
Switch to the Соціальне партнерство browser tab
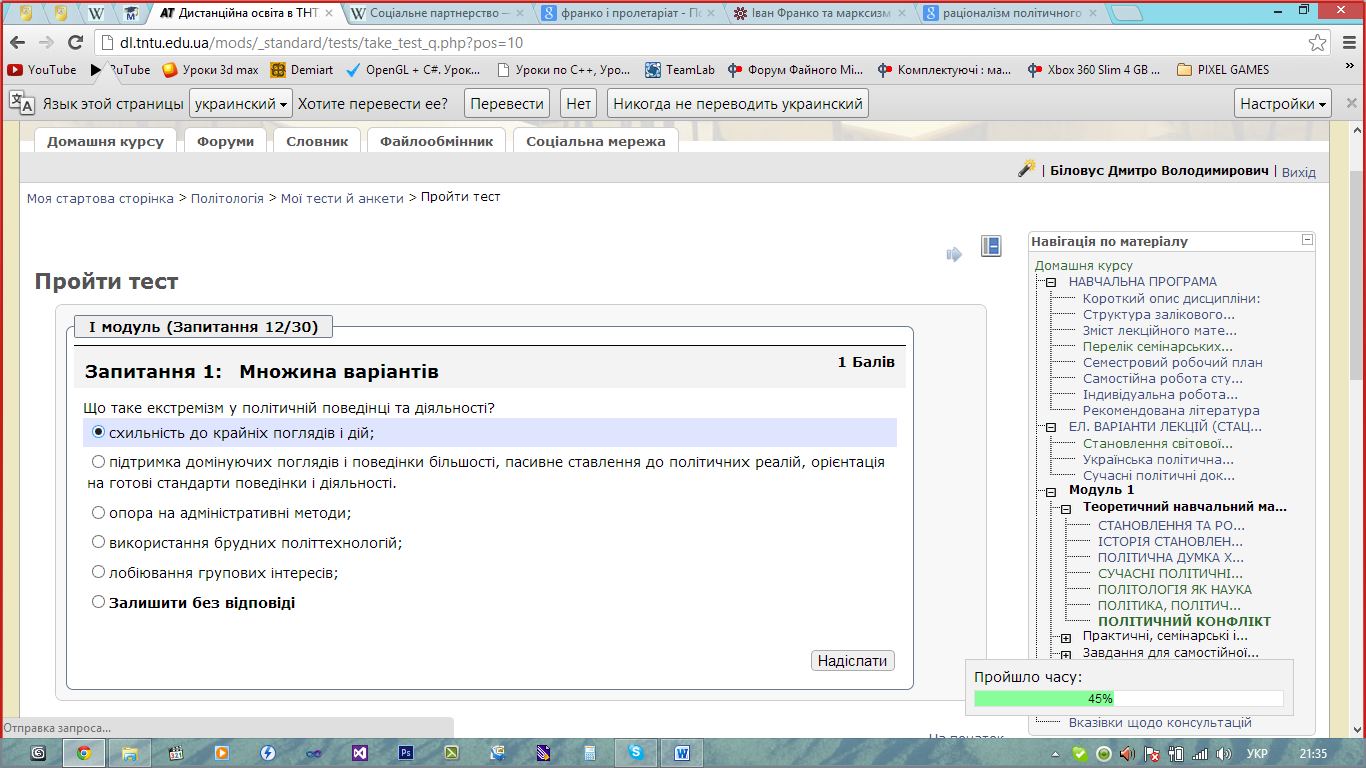coord(435,14)
